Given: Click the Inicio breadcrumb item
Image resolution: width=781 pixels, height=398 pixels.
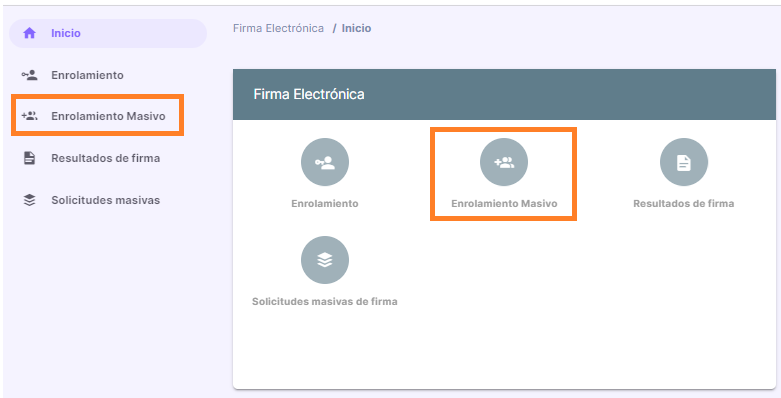Looking at the screenshot, I should click(356, 28).
